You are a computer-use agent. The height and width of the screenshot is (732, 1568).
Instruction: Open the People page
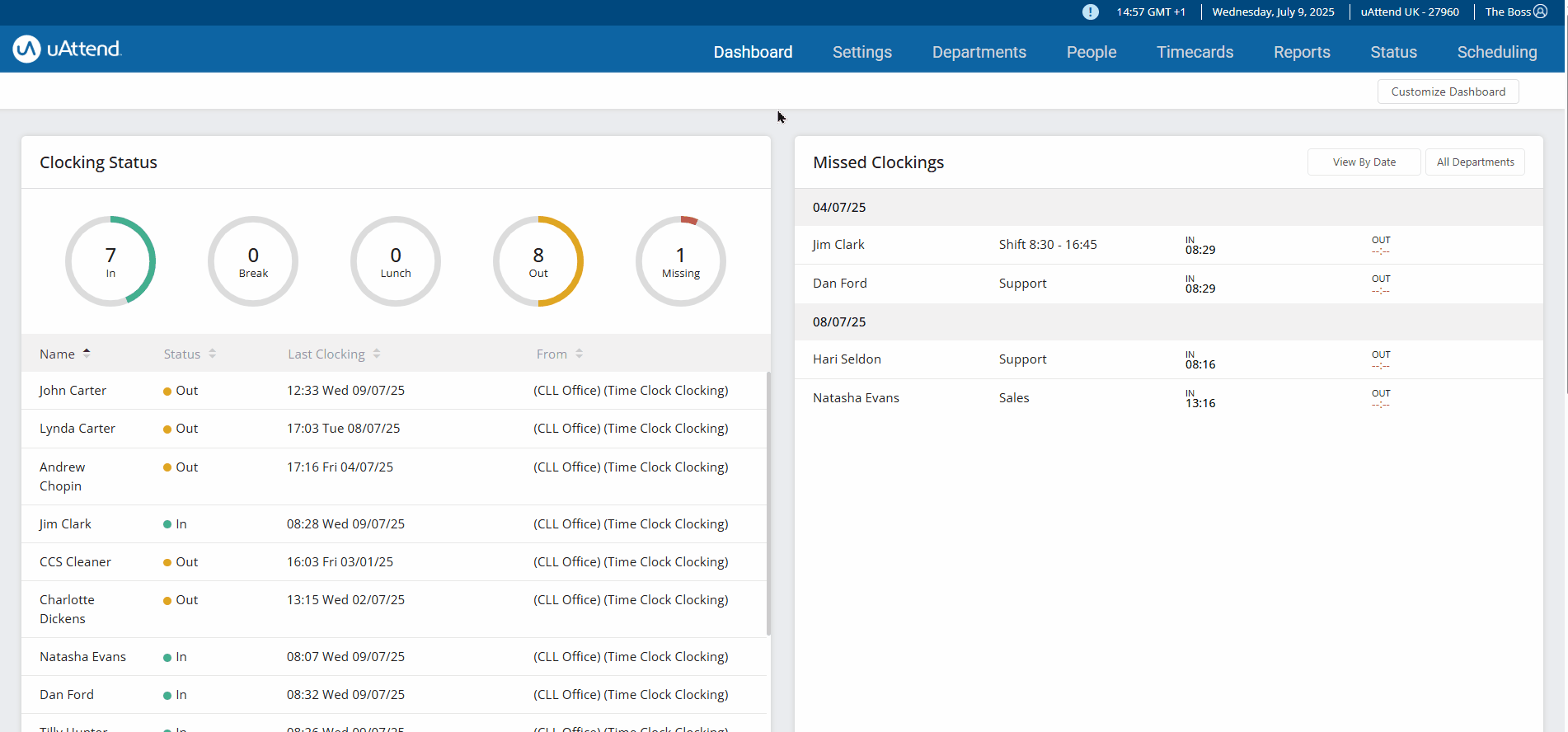click(1091, 52)
